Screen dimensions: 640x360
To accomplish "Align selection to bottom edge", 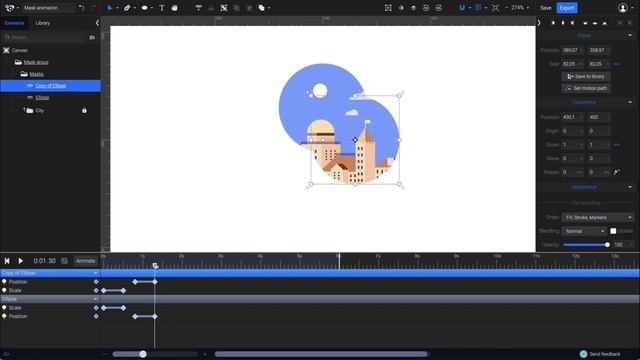I will pos(604,23).
